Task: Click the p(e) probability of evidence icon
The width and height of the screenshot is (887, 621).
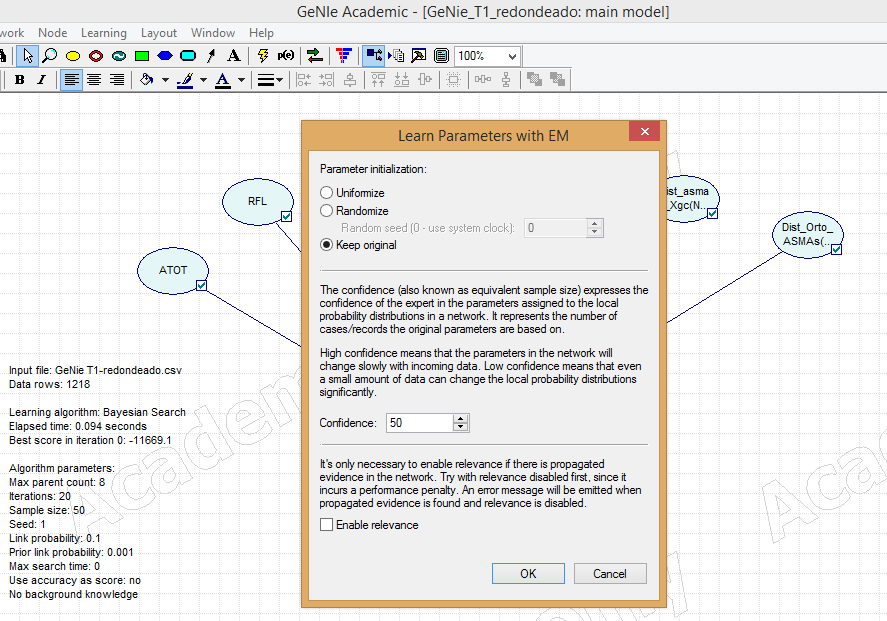Action: pos(286,56)
